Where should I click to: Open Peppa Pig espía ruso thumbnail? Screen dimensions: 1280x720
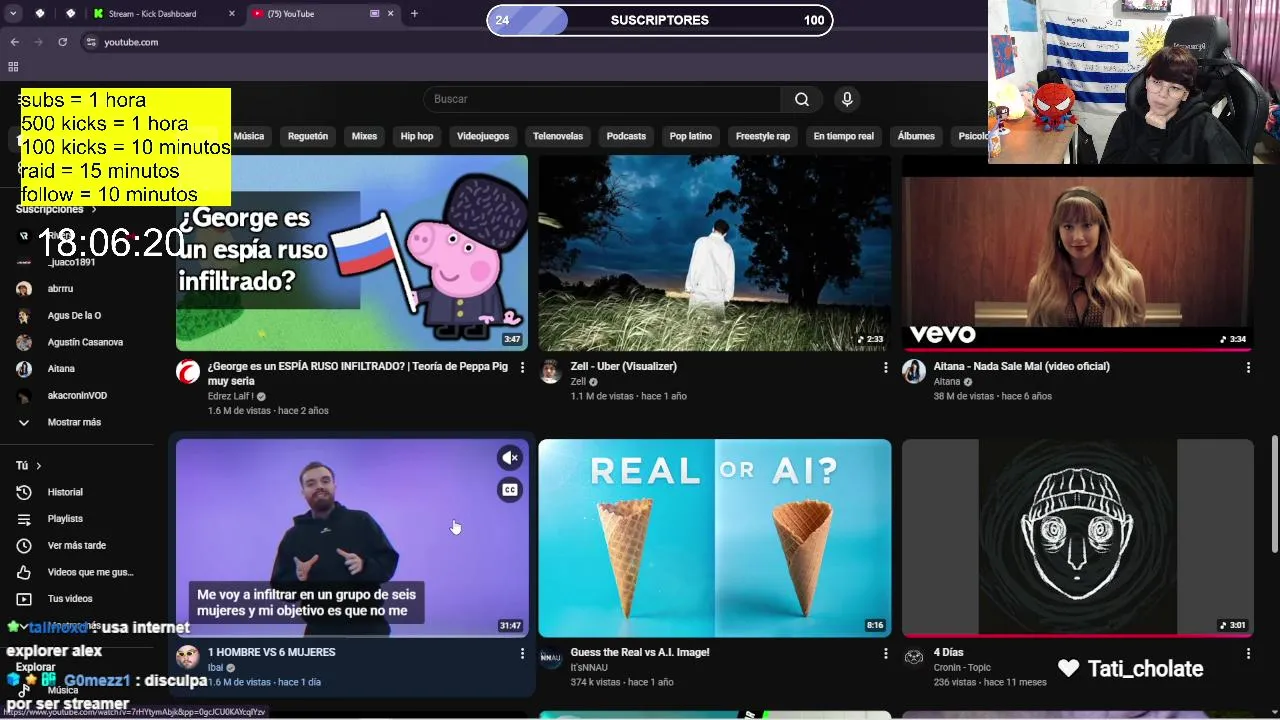click(352, 253)
